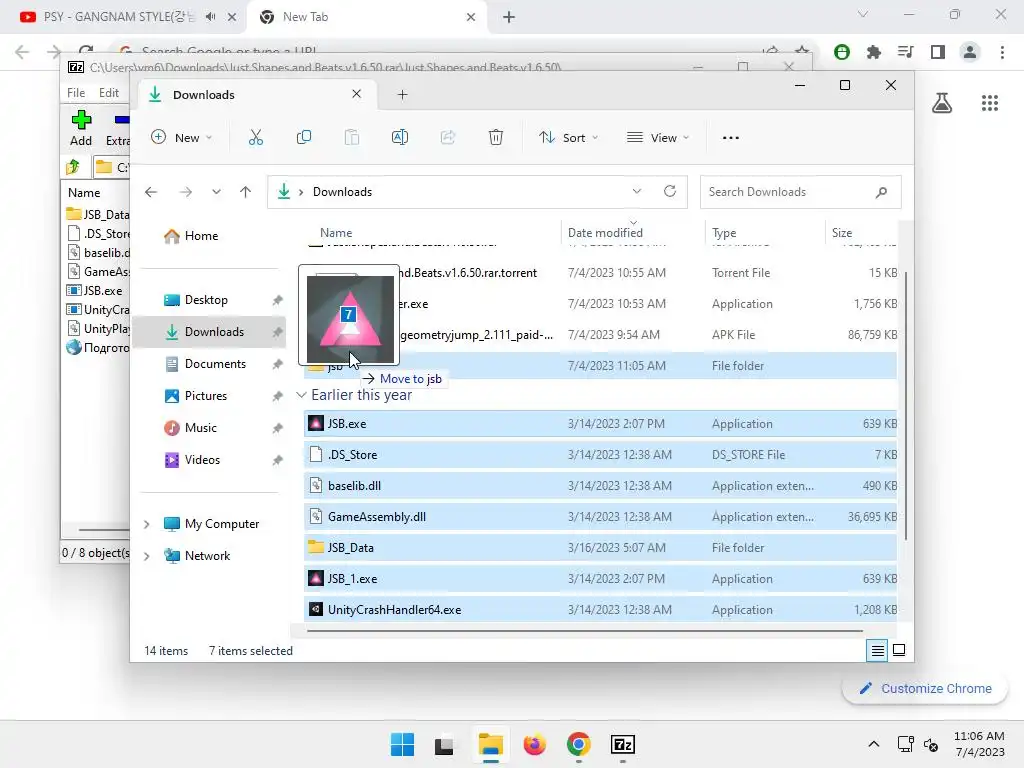Open the Edit menu in 7-Zip
The height and width of the screenshot is (768, 1024).
(x=108, y=93)
